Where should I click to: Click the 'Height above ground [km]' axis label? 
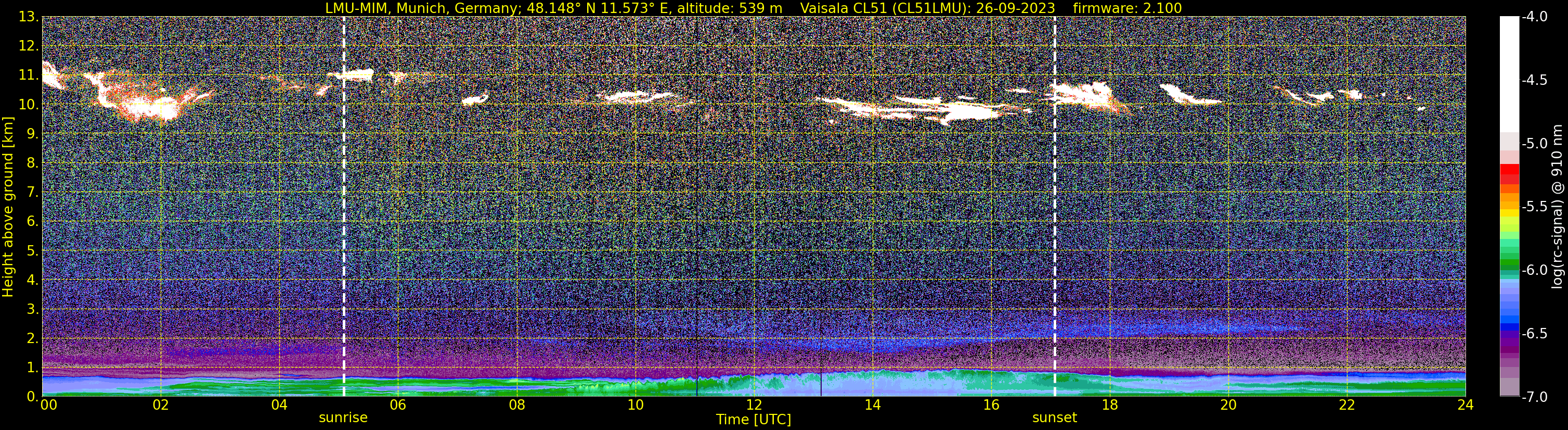[8, 207]
